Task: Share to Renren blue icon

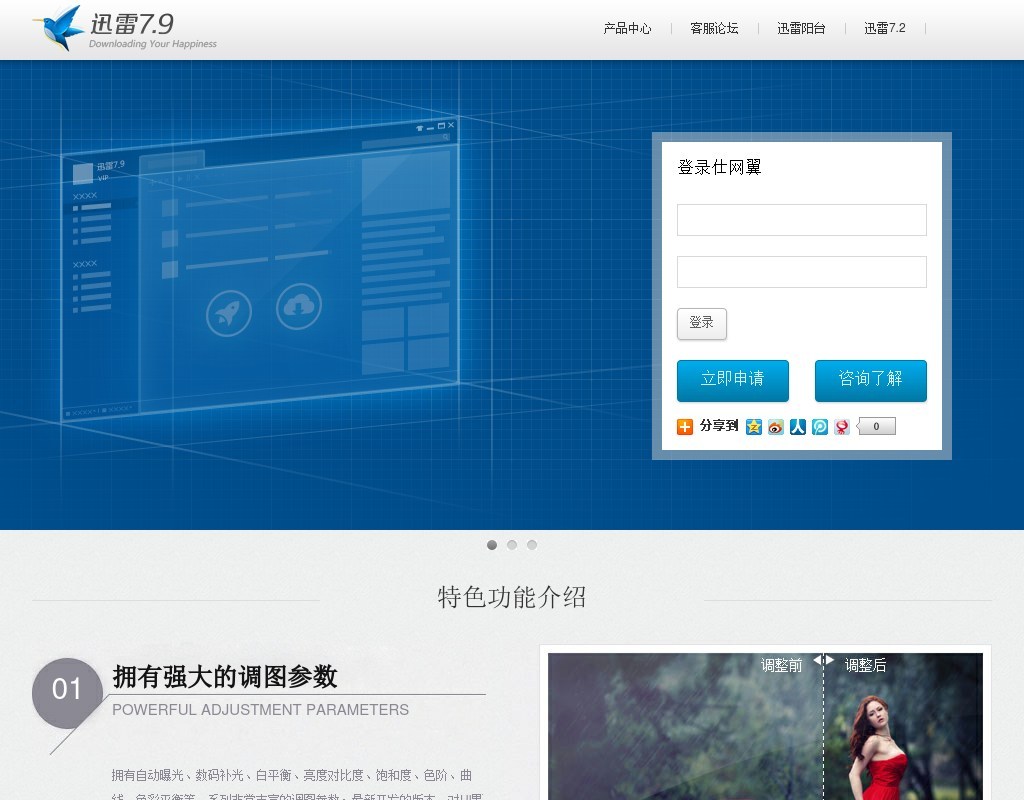Action: coord(797,426)
